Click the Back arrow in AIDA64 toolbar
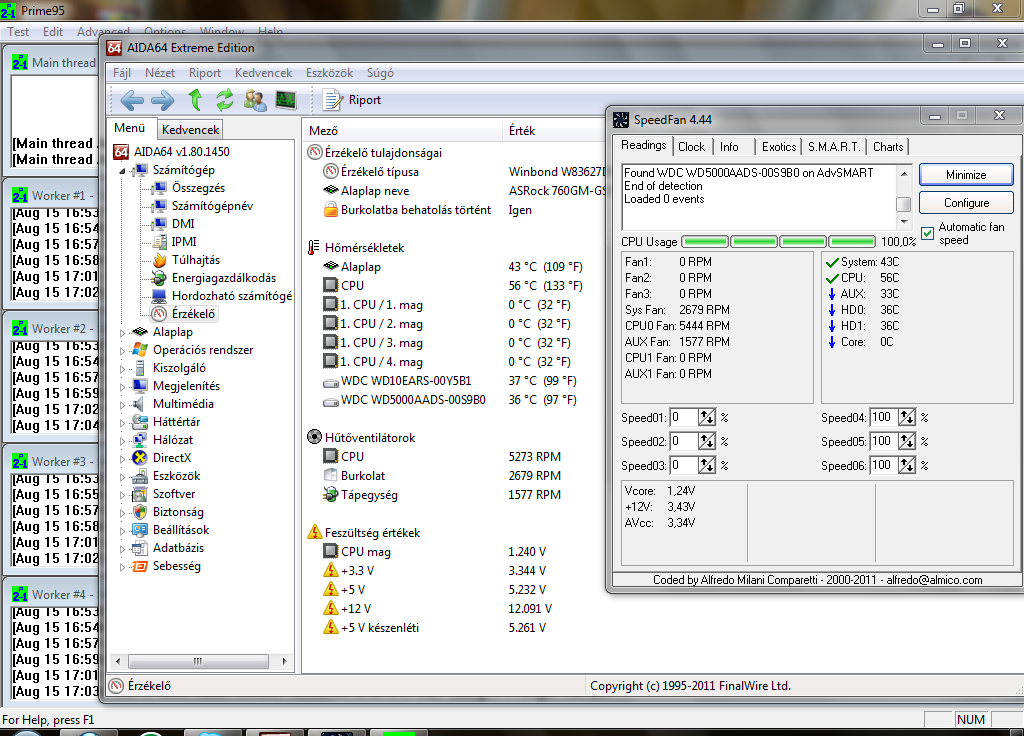The image size is (1024, 736). [133, 100]
